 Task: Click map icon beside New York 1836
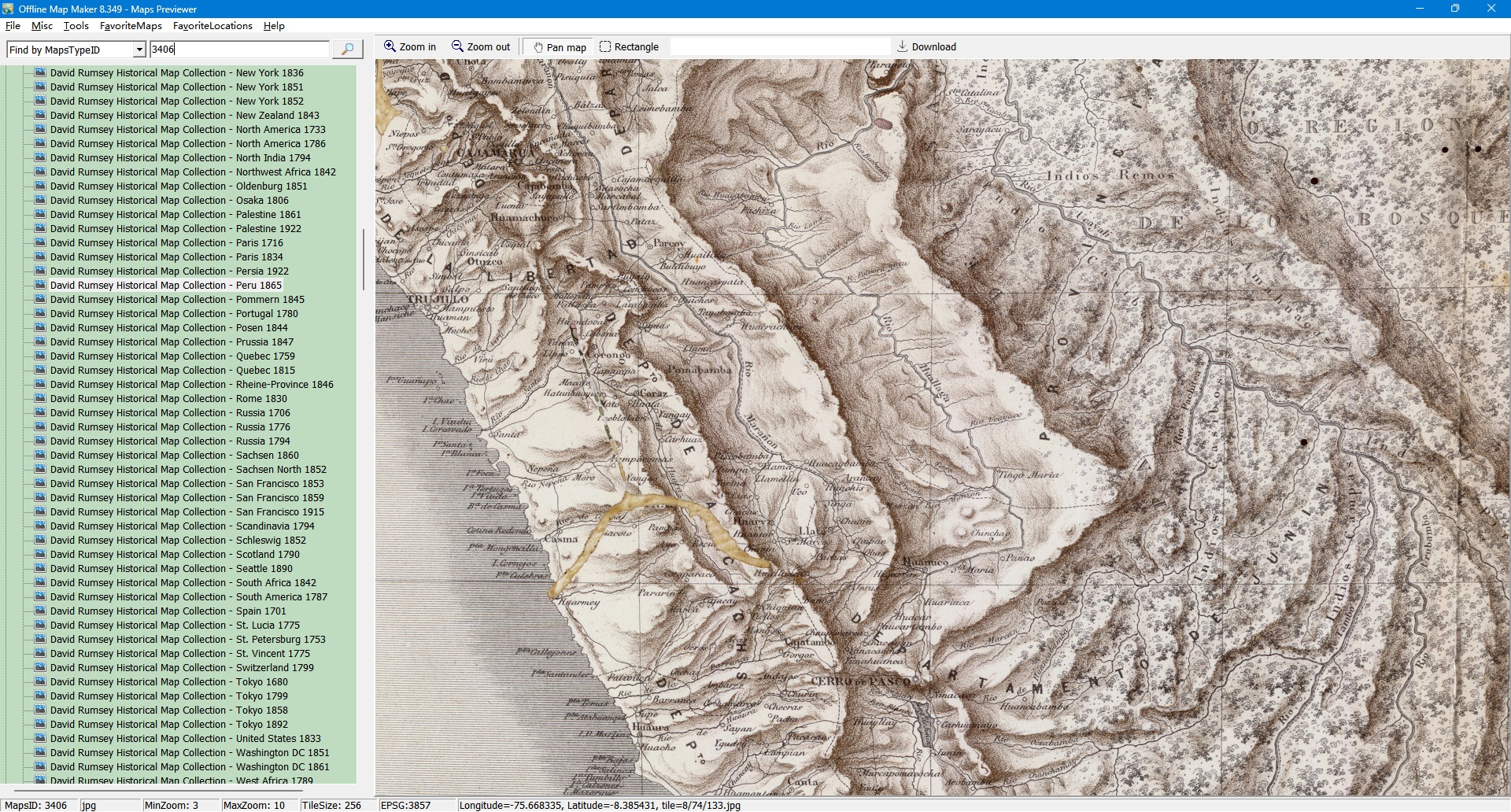(40, 72)
